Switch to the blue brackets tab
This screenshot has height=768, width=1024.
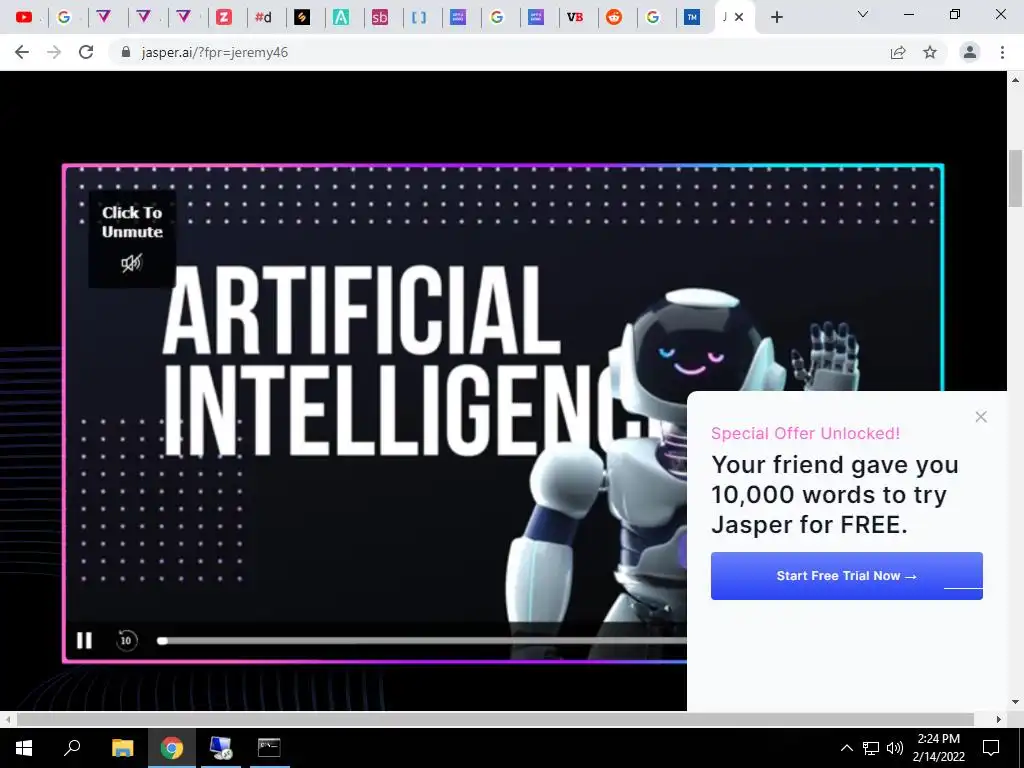419,18
